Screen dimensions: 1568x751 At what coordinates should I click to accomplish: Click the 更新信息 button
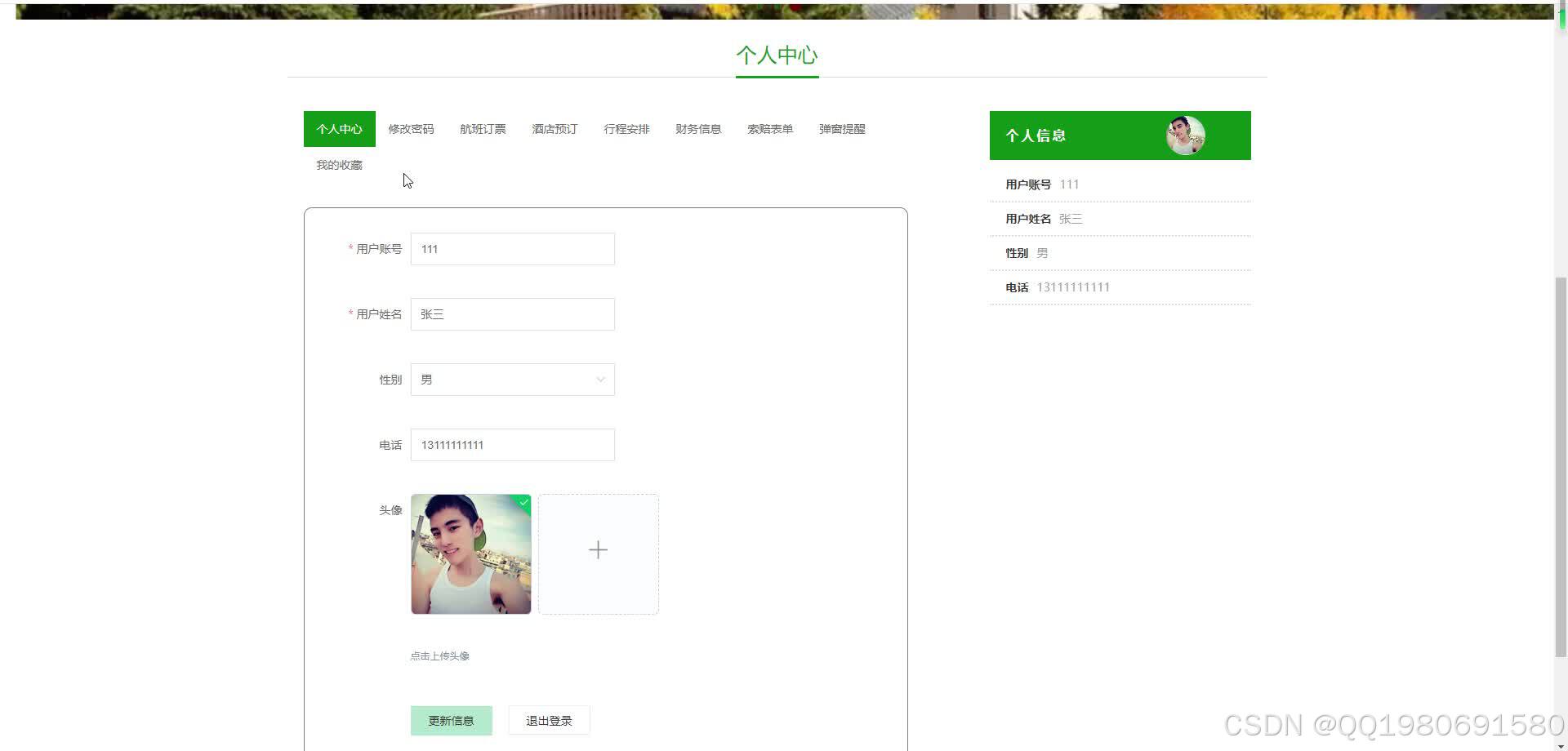[x=451, y=720]
